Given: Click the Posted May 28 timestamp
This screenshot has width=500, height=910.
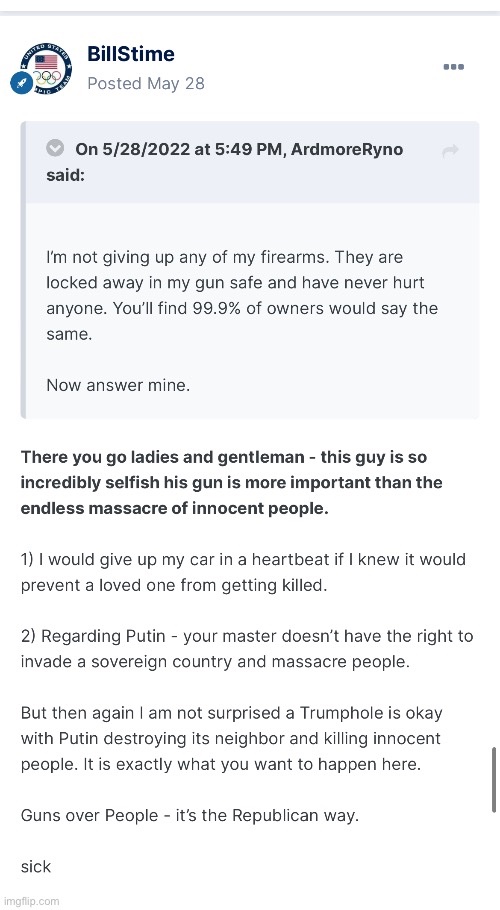Looking at the screenshot, I should [146, 84].
